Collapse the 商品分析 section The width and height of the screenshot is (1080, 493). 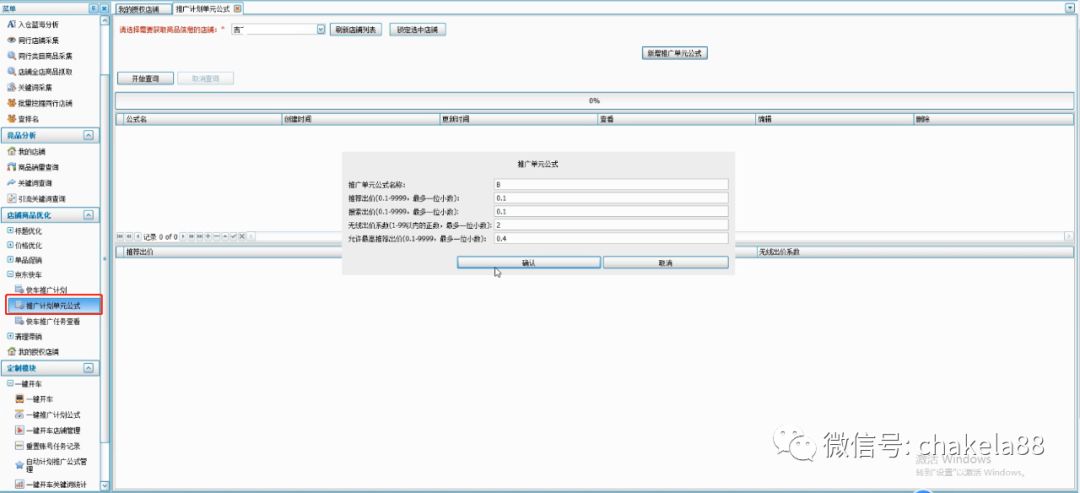[x=88, y=136]
